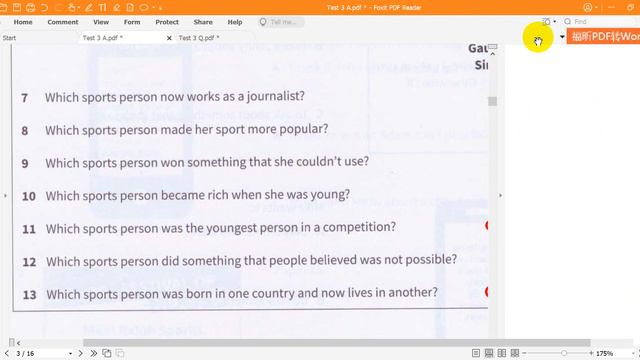Click the zoom slider handle
This screenshot has height=360, width=640.
coord(564,353)
